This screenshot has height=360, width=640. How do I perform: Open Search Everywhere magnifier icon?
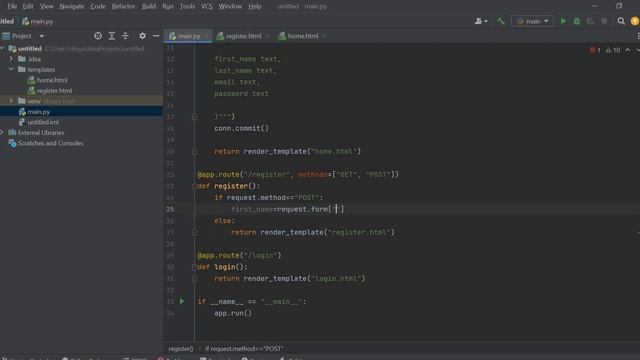tap(621, 21)
